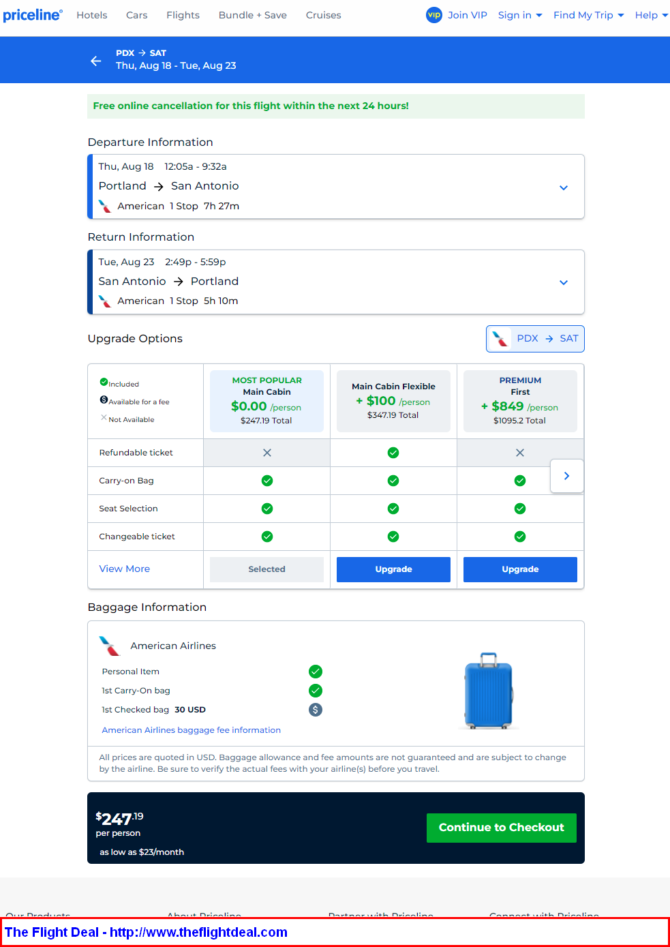
Task: Open the Find My Trip dropdown
Action: [x=588, y=15]
